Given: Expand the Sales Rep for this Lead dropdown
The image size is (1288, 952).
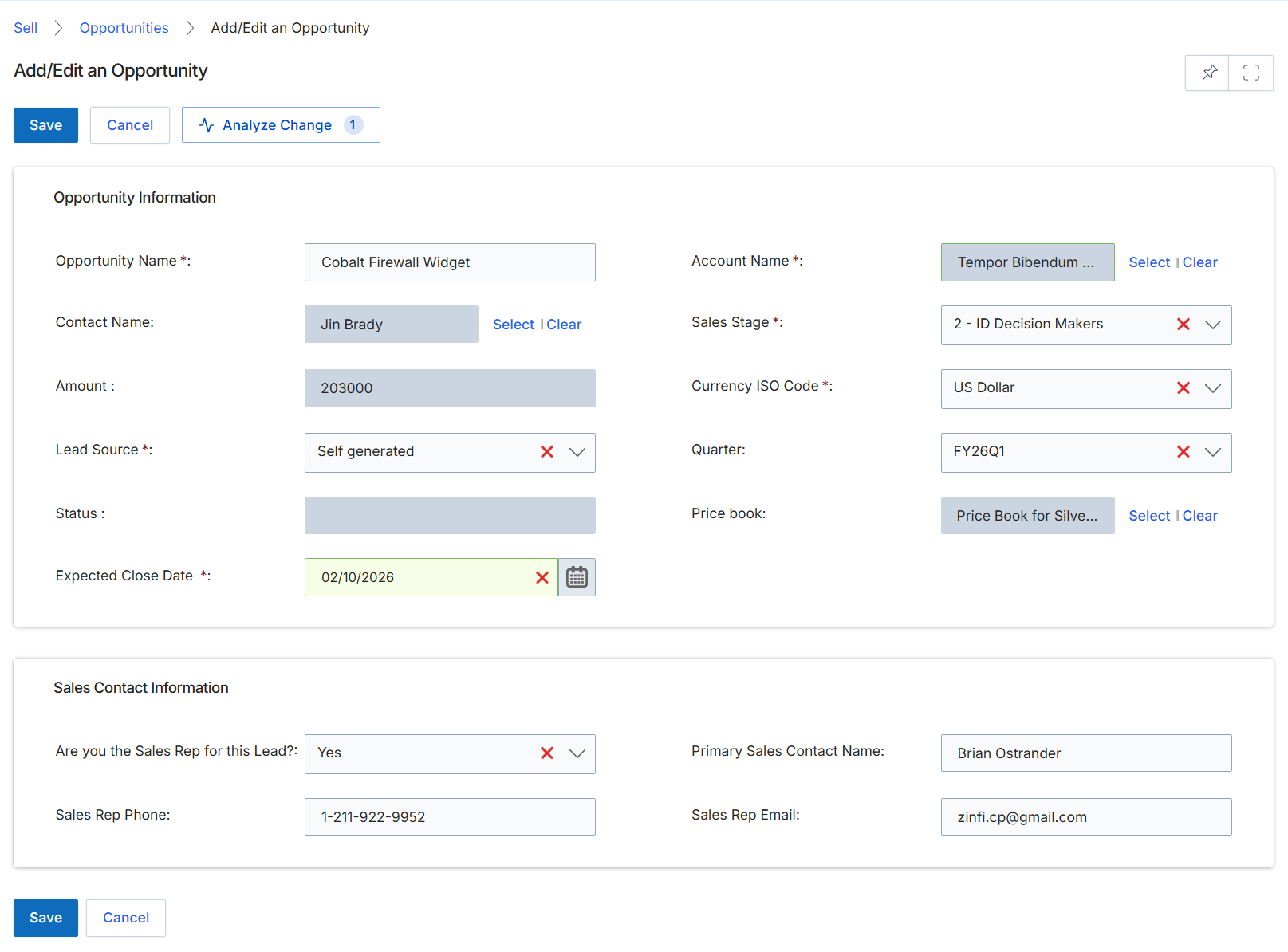Looking at the screenshot, I should pyautogui.click(x=577, y=753).
